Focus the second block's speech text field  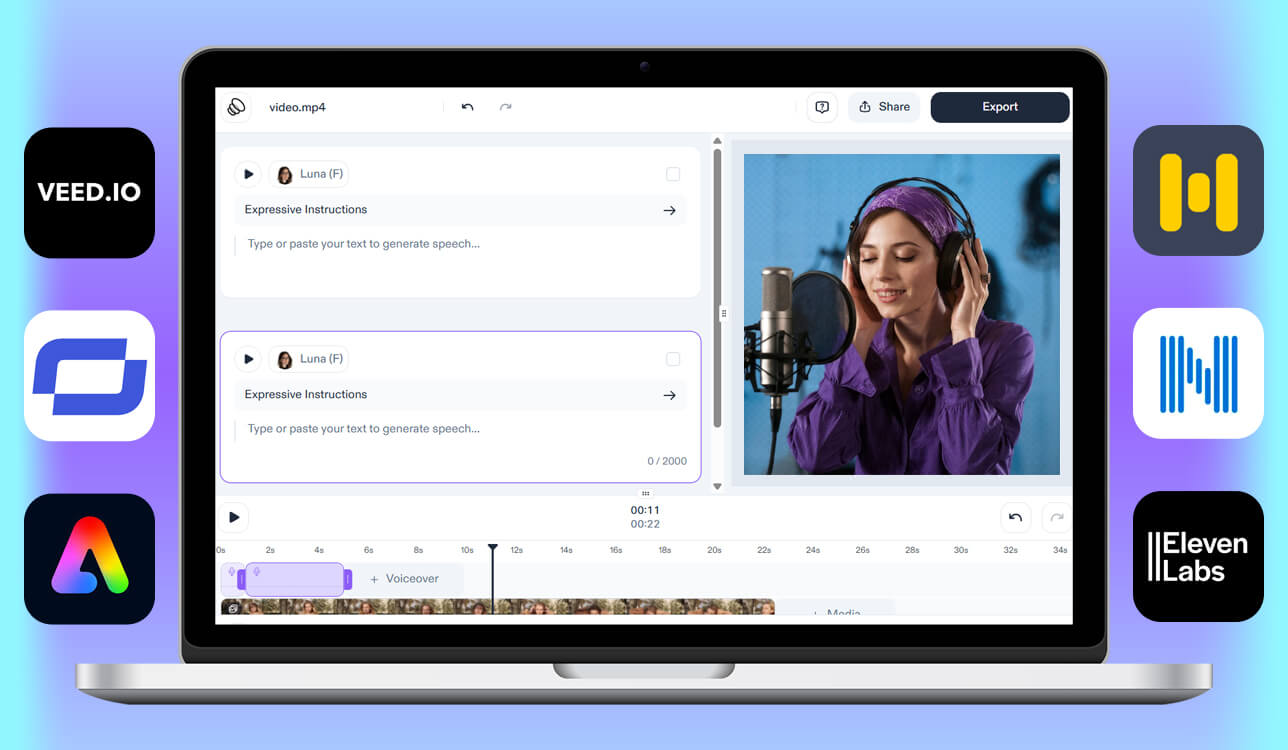460,429
